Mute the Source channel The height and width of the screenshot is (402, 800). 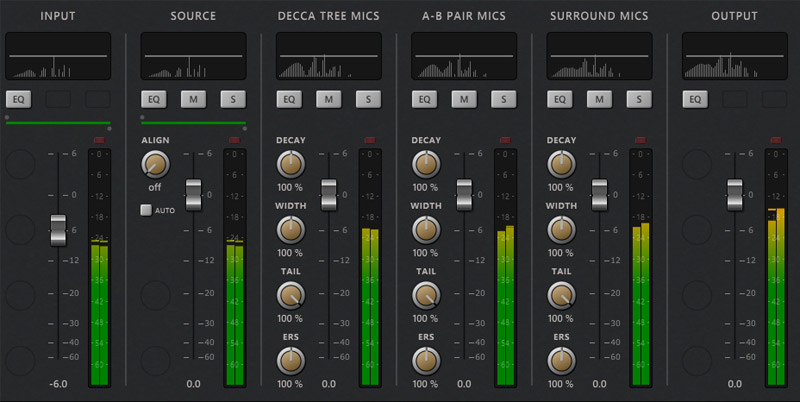[194, 99]
